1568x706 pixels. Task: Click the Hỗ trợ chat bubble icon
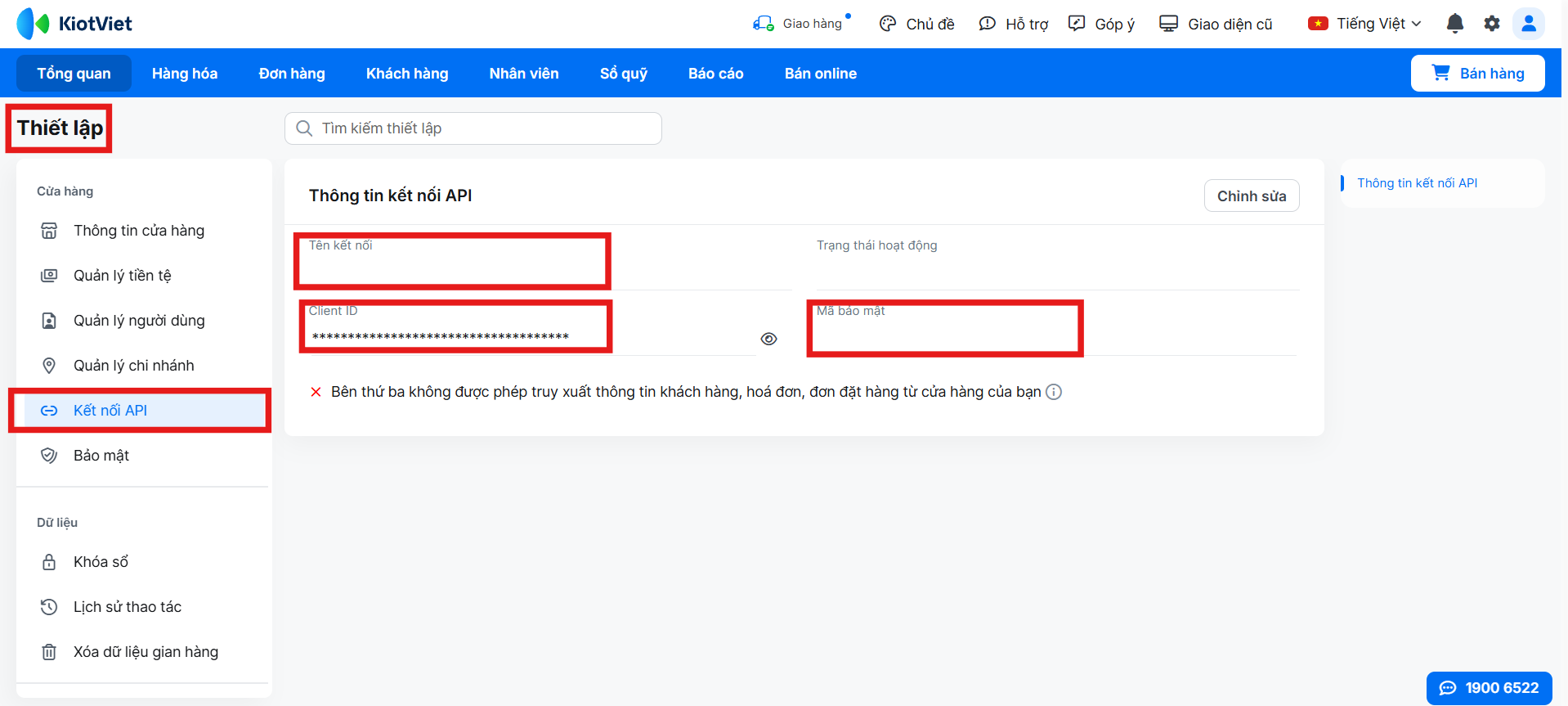pos(988,24)
